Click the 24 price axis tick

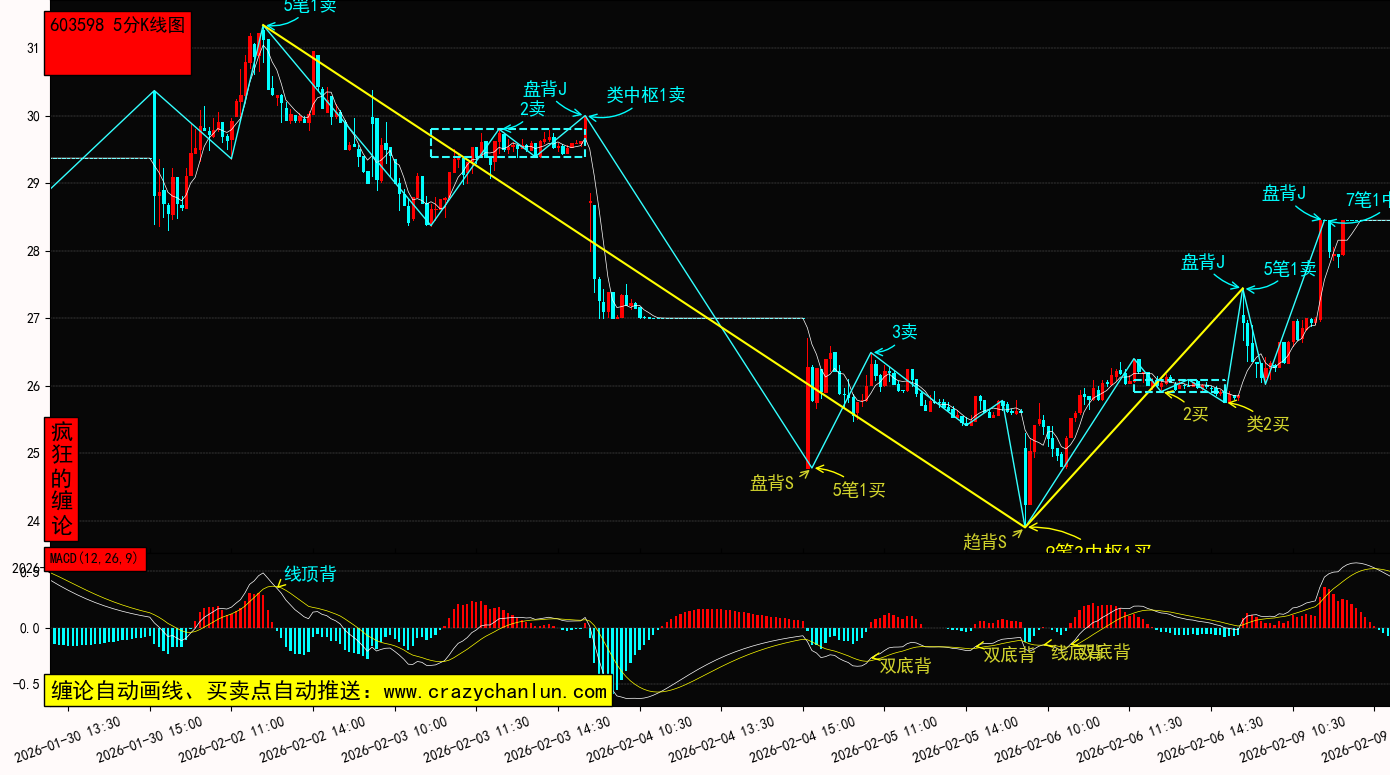[x=32, y=521]
